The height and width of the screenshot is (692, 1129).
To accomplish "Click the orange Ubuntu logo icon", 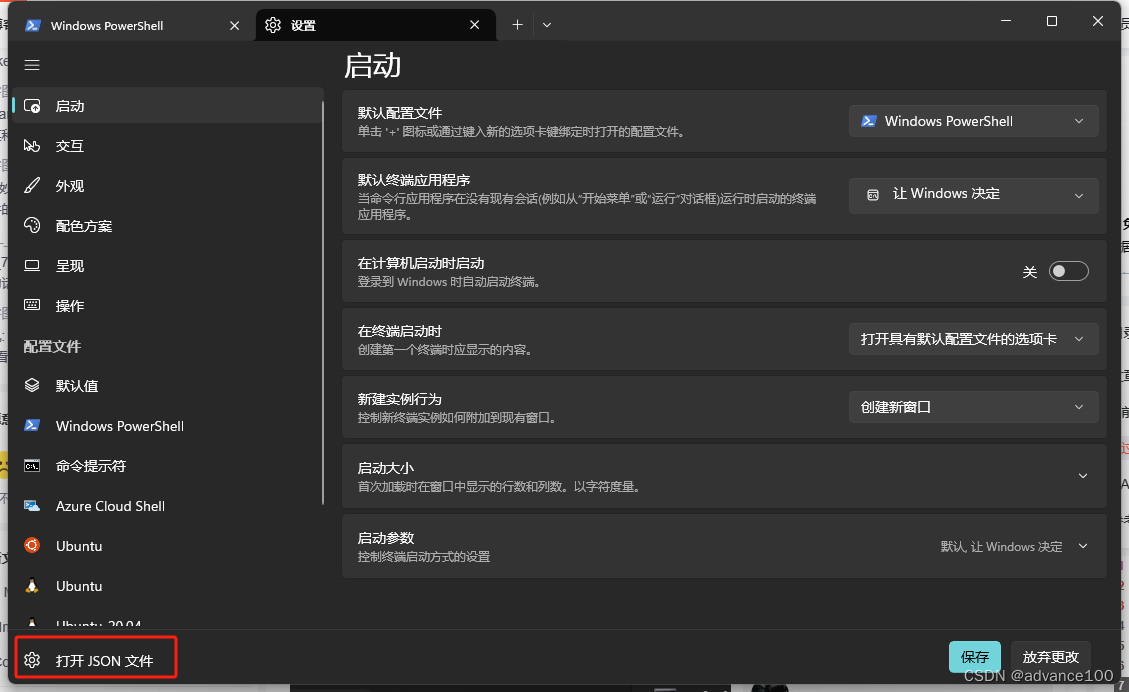I will pos(32,545).
